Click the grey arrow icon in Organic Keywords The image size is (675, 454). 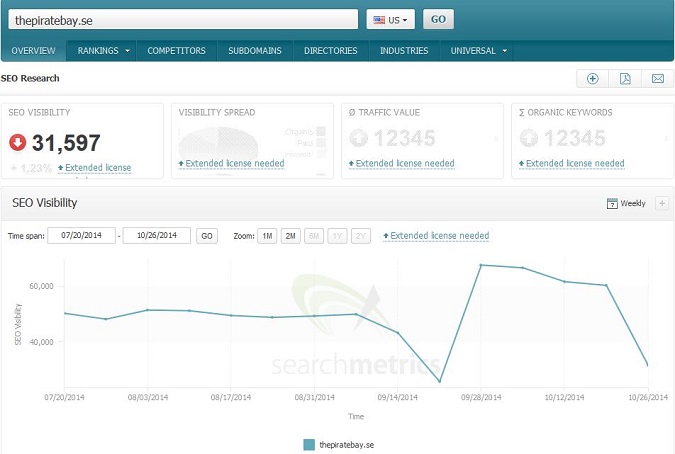(527, 140)
